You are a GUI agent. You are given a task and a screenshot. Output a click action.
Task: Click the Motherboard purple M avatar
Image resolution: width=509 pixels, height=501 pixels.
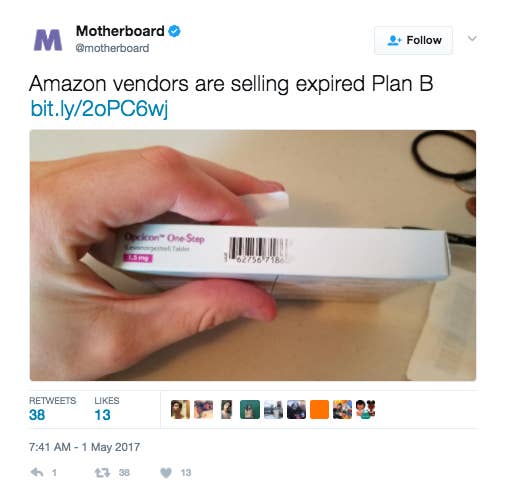[x=48, y=40]
